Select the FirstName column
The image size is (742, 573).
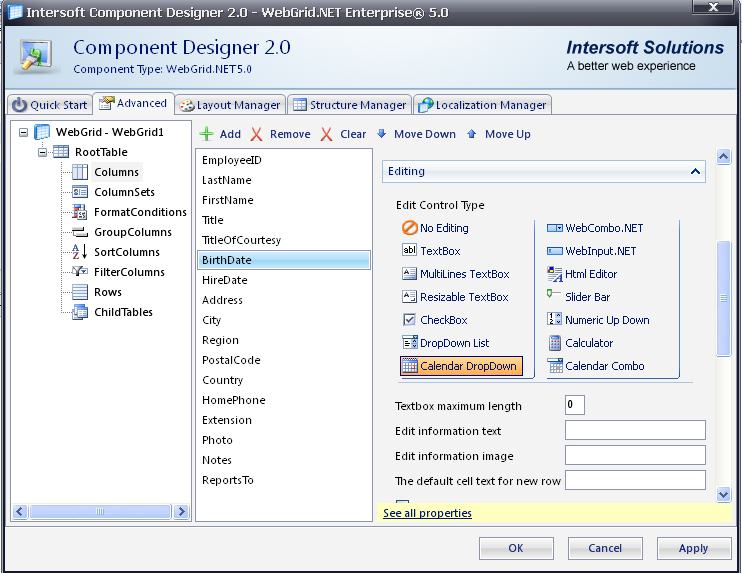click(x=283, y=200)
